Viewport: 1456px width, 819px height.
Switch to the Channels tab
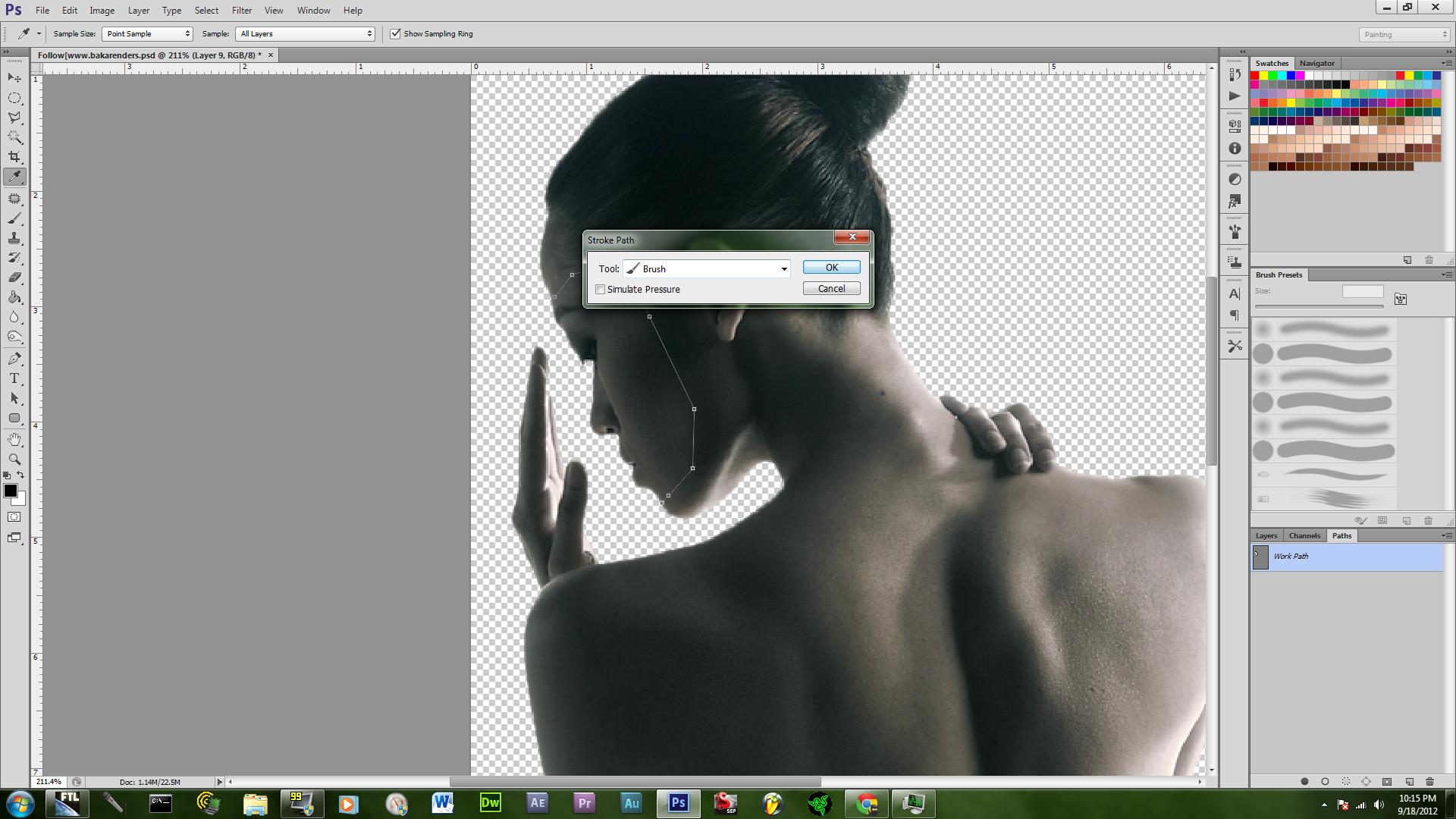[x=1304, y=535]
